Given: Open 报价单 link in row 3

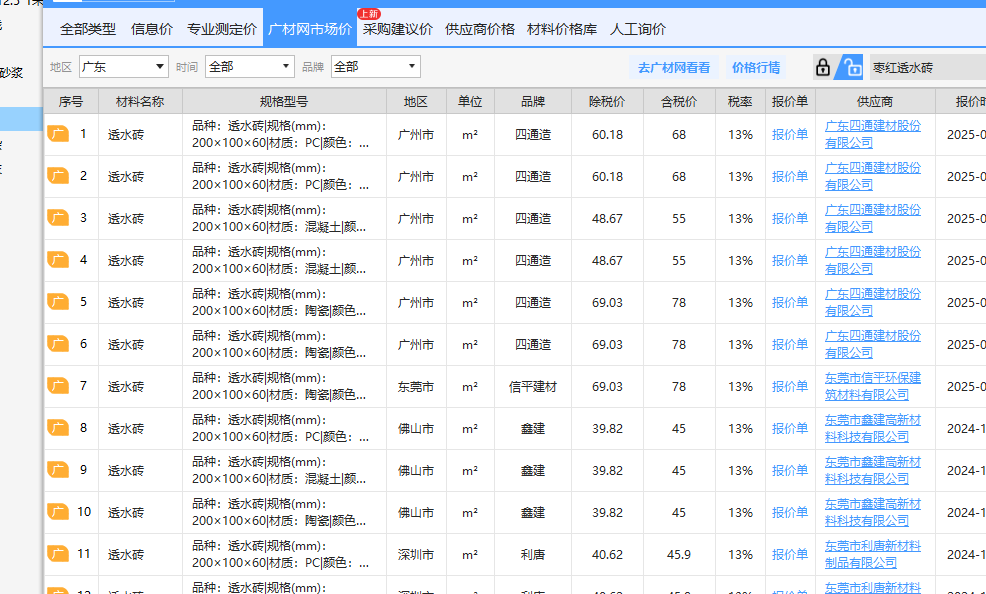Looking at the screenshot, I should pyautogui.click(x=790, y=218).
